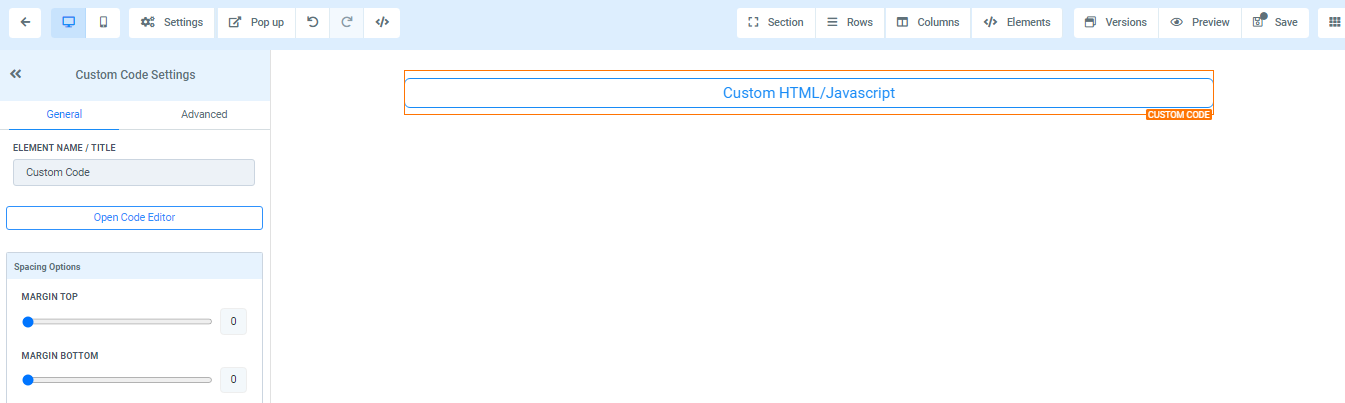Image resolution: width=1345 pixels, height=403 pixels.
Task: Switch to desktop view mode
Action: point(68,22)
